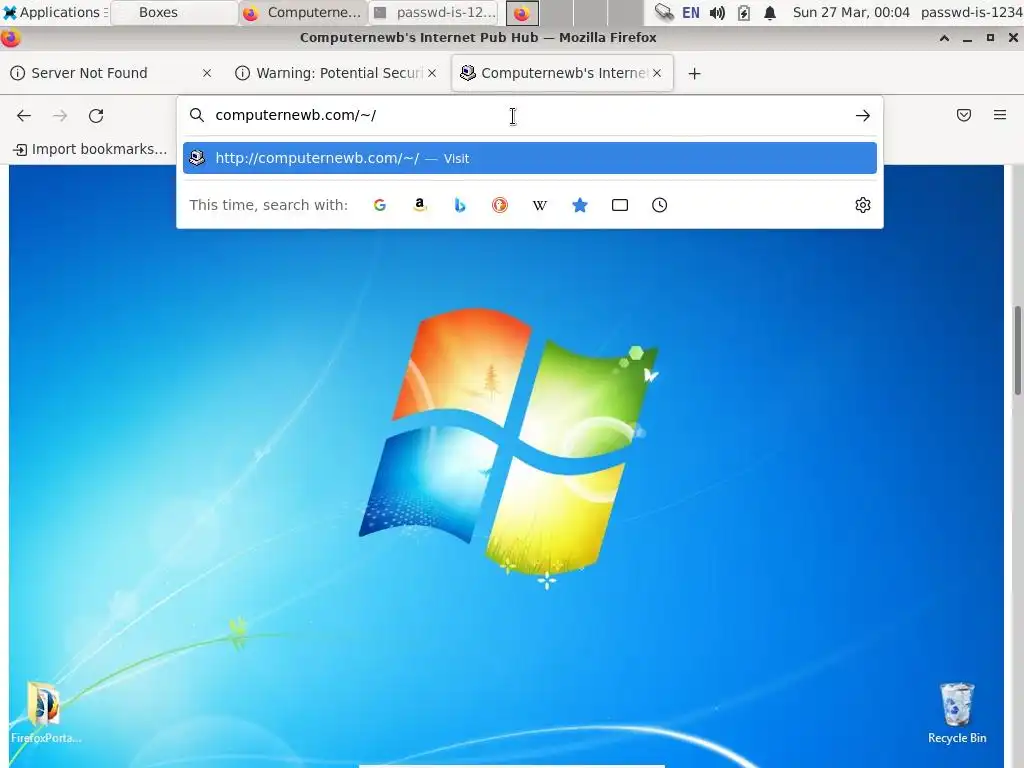Click the clock showing Sun 27 Mar, 00:04

coord(851,12)
